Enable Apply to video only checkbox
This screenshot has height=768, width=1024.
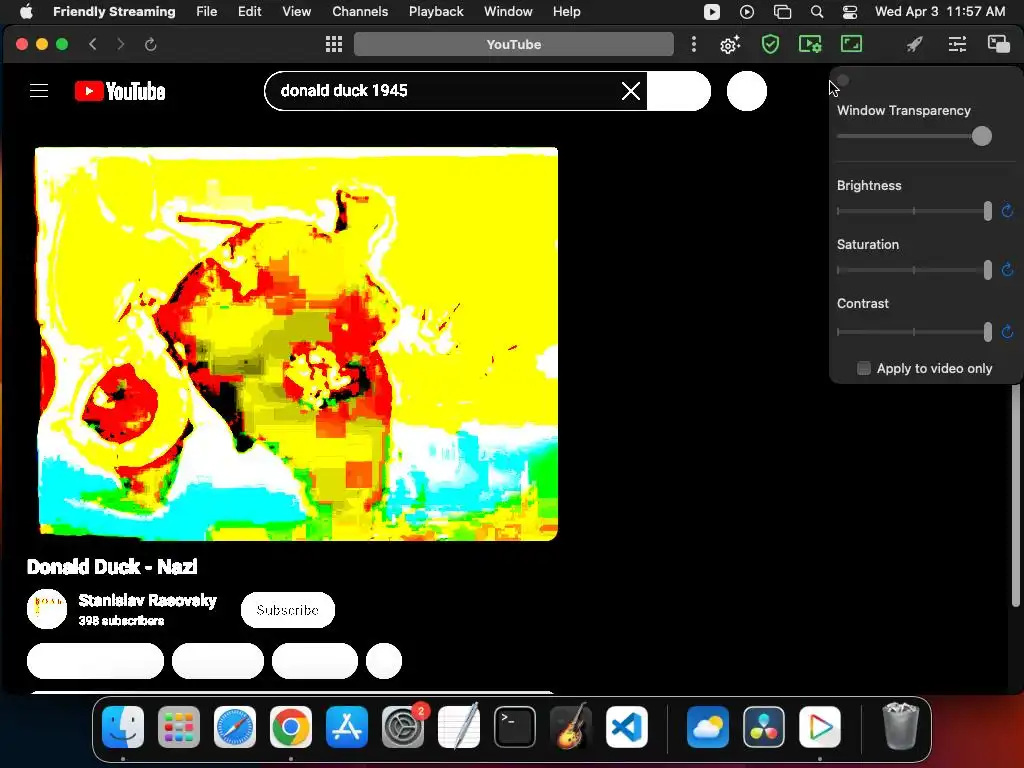tap(863, 368)
